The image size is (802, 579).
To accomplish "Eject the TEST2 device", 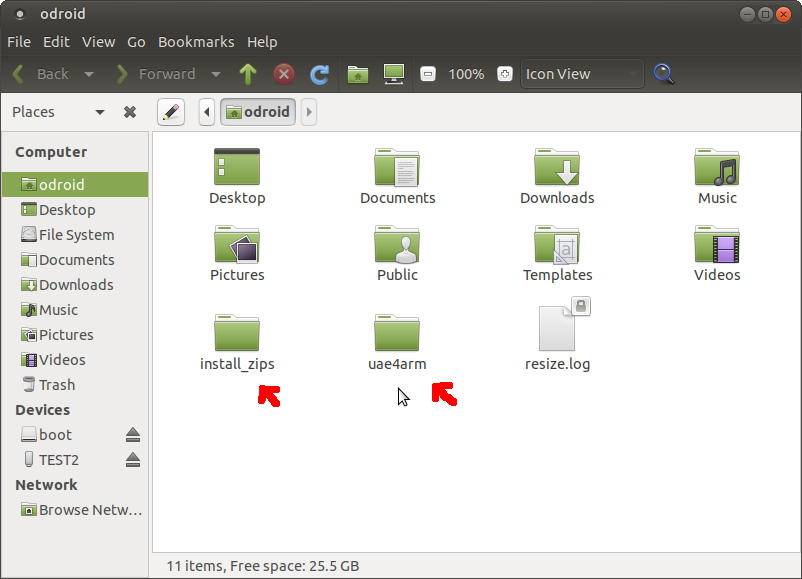I will pyautogui.click(x=133, y=460).
